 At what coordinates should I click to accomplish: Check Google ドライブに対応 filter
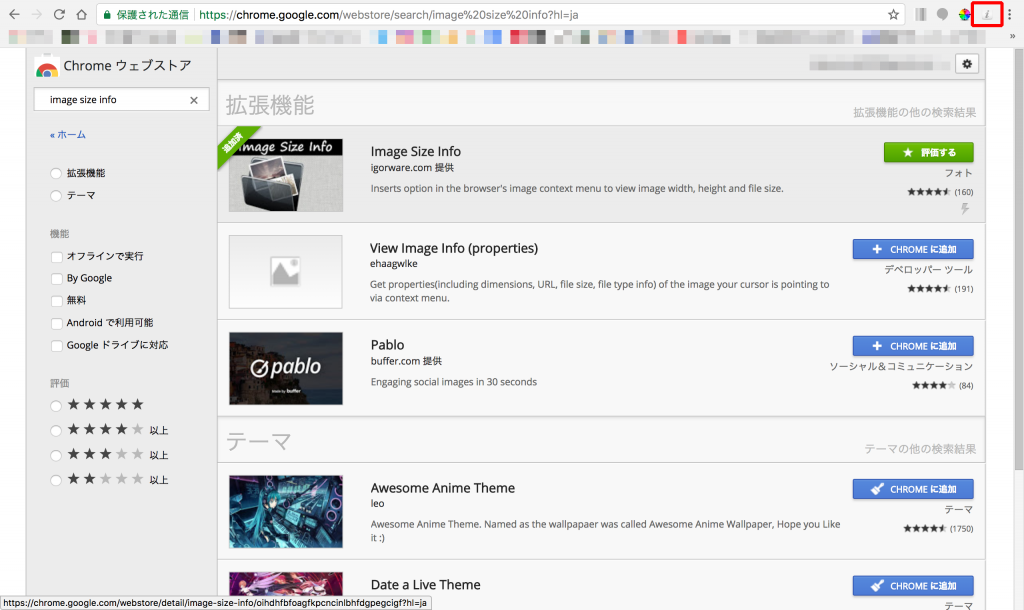[57, 345]
